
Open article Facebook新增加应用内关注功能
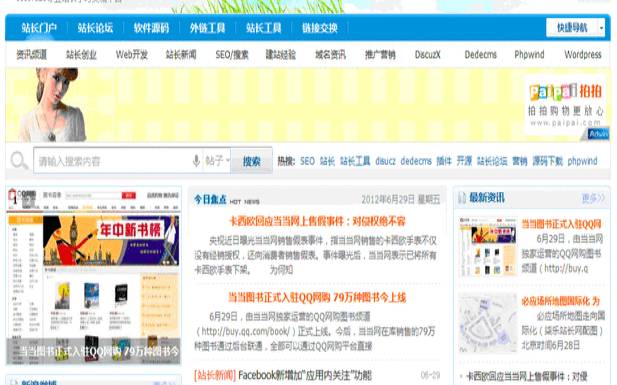305,375
